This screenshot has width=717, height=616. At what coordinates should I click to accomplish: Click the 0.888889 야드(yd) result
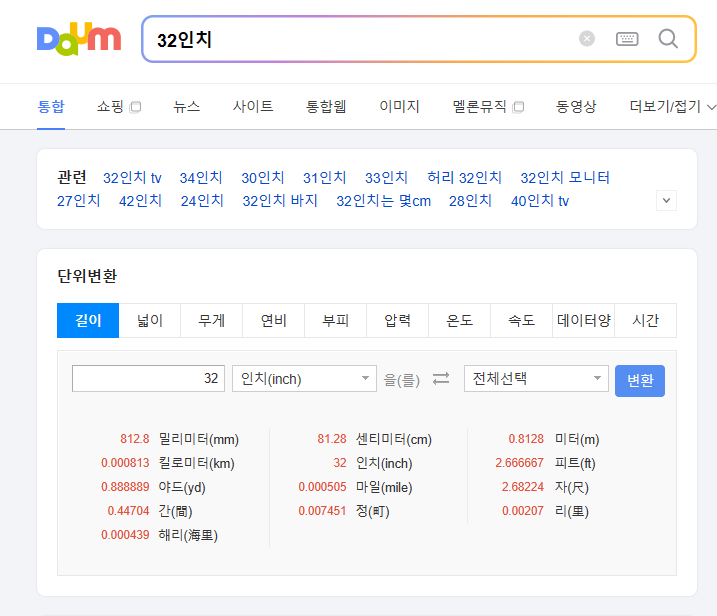[x=153, y=487]
